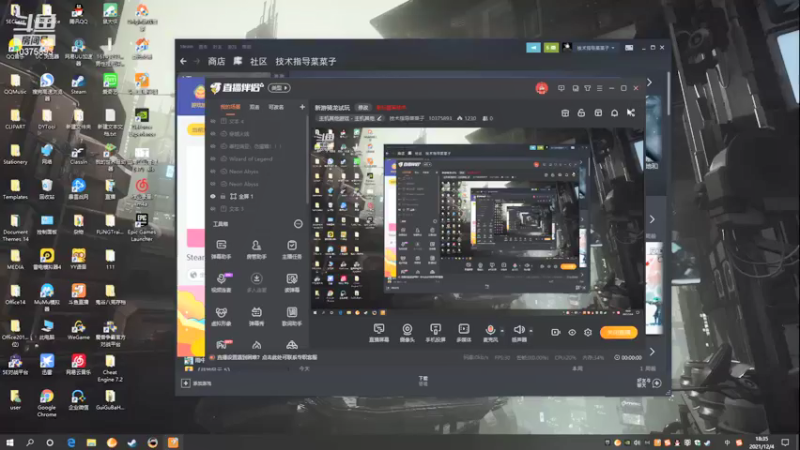Open the microphone tool tagged new in toolbox
This screenshot has width=800, height=450.
click(221, 283)
